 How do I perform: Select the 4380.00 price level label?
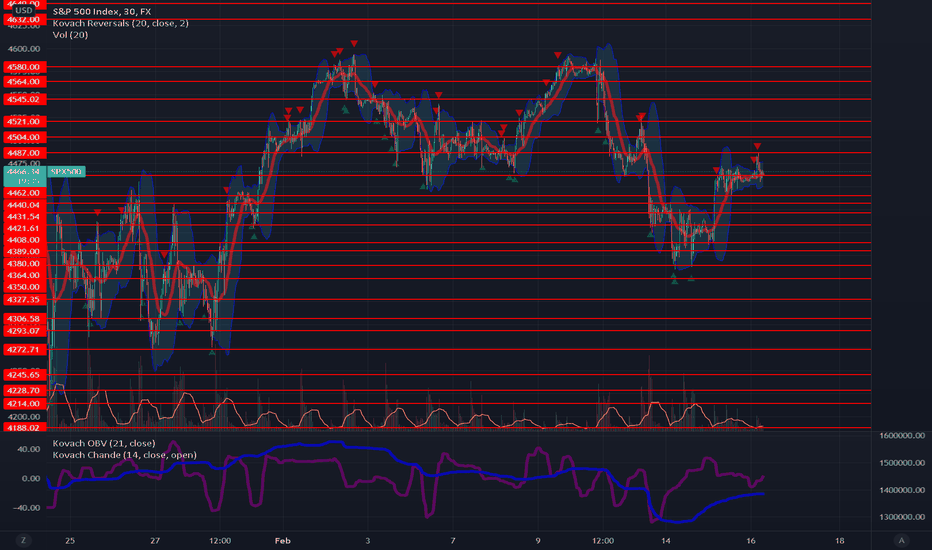pyautogui.click(x=24, y=263)
